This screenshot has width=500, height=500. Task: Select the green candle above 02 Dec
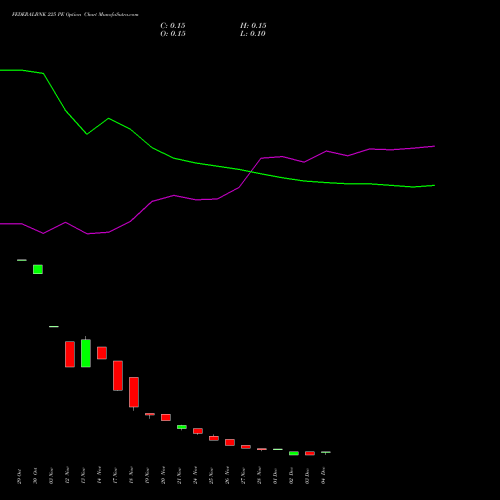(x=294, y=453)
